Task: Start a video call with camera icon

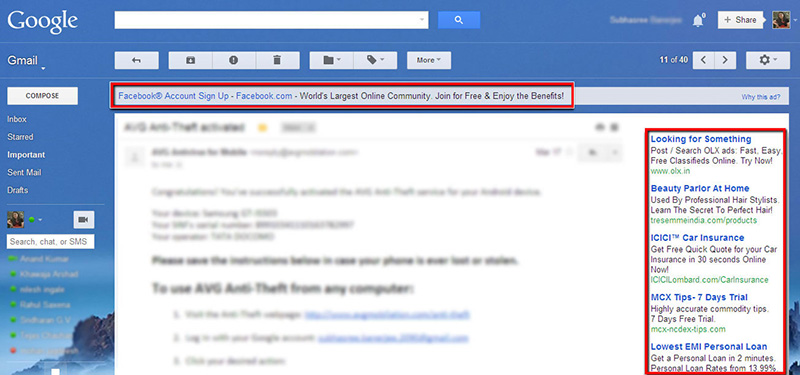Action: coord(84,219)
